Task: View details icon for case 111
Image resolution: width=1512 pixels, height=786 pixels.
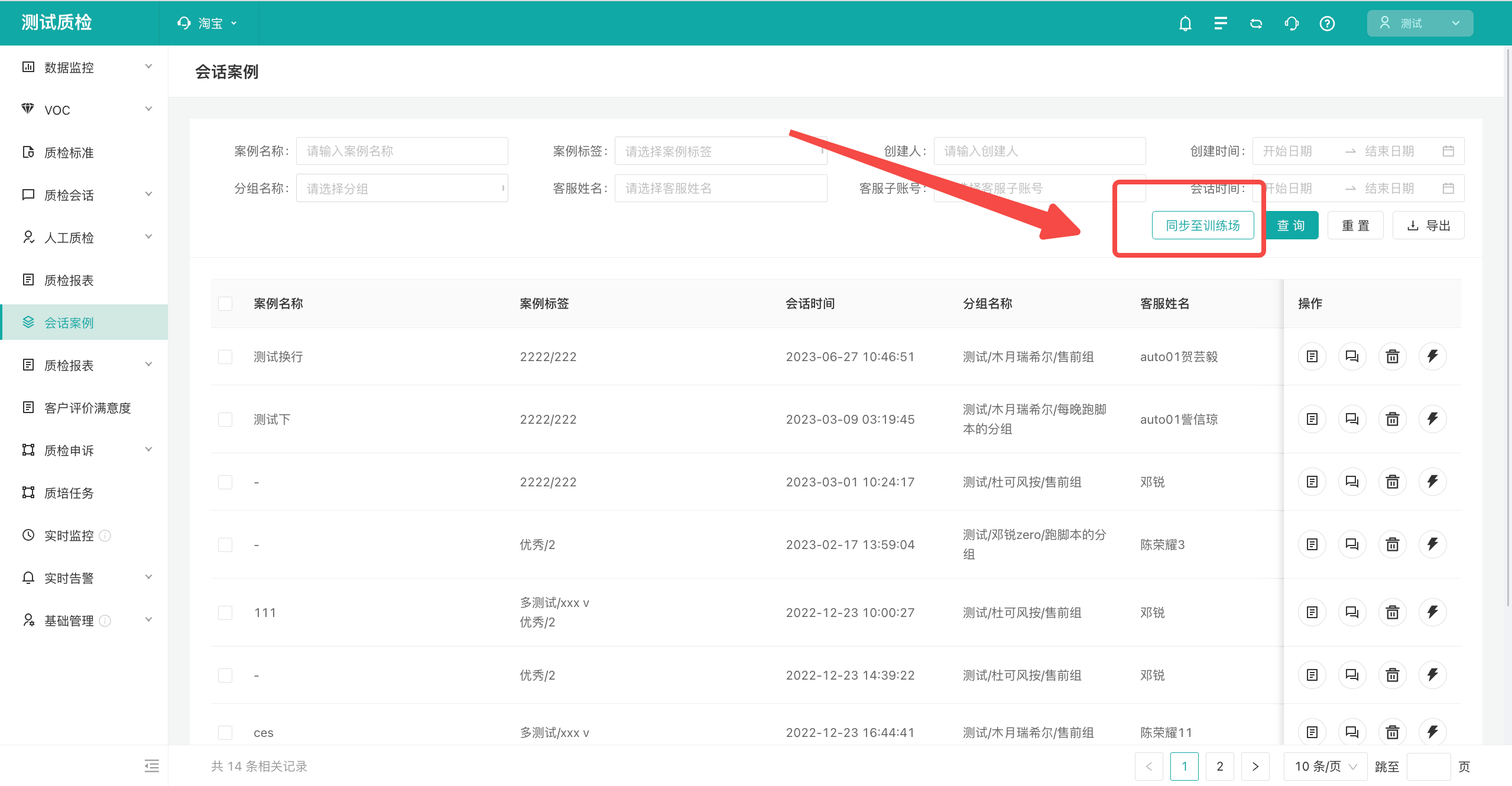Action: (1312, 612)
